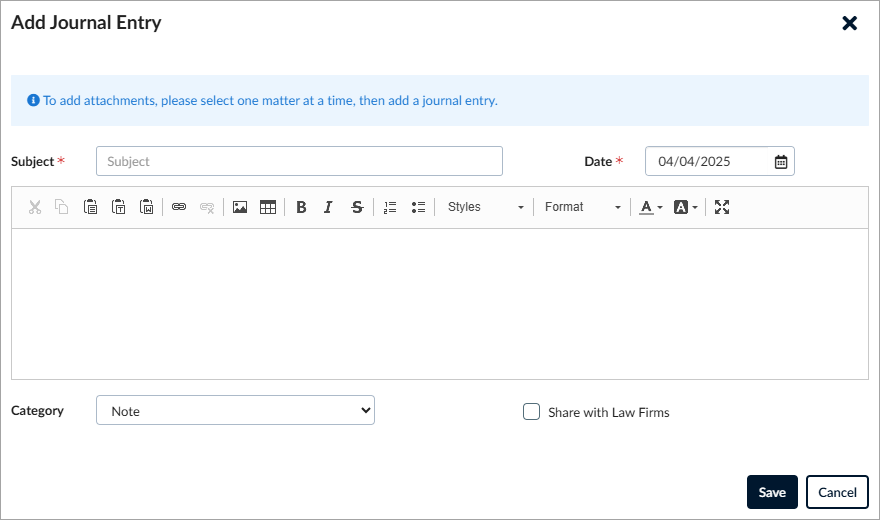Click the Subject input field
The height and width of the screenshot is (520, 880).
pyautogui.click(x=299, y=161)
